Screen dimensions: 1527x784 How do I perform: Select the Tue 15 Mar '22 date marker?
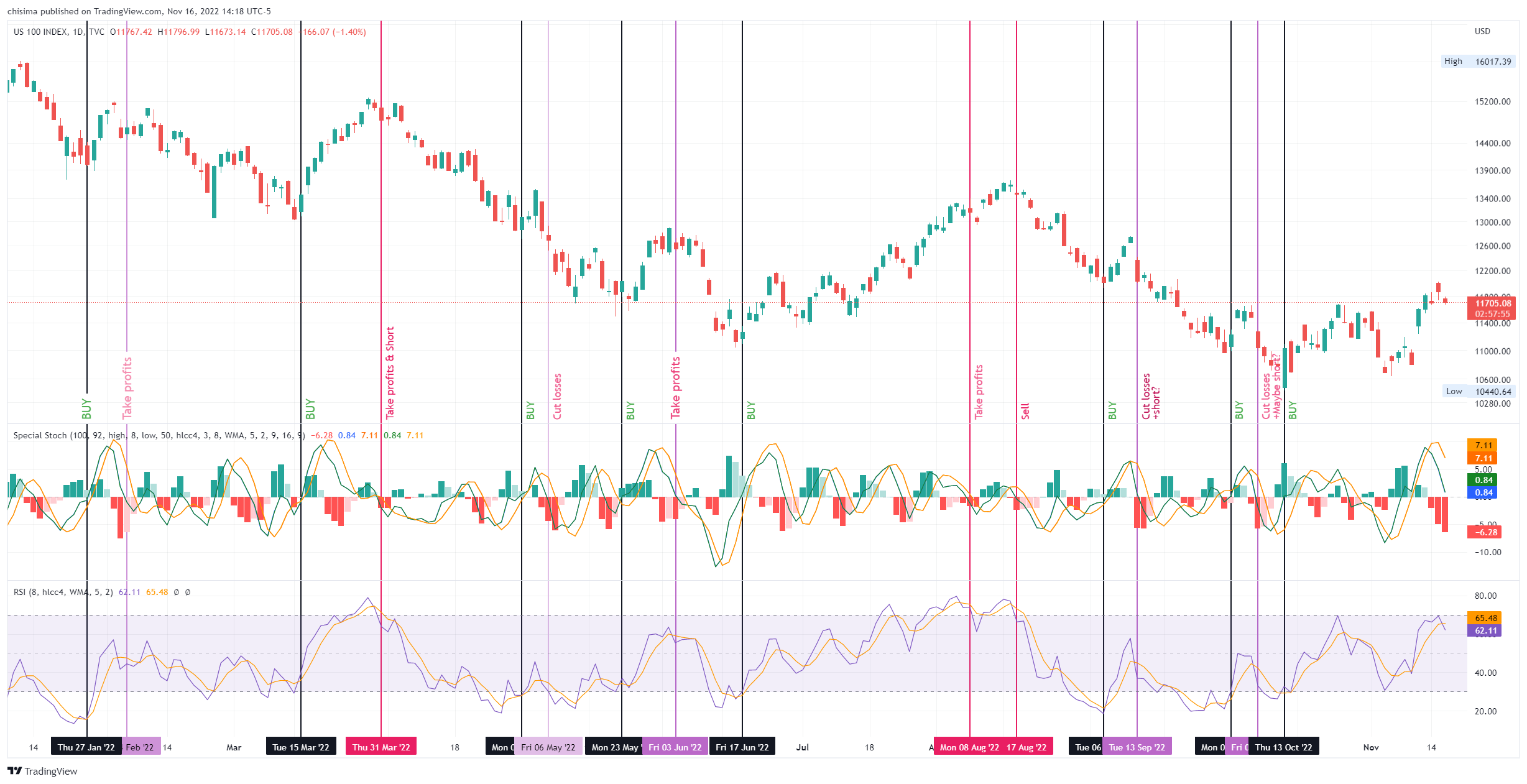point(301,747)
